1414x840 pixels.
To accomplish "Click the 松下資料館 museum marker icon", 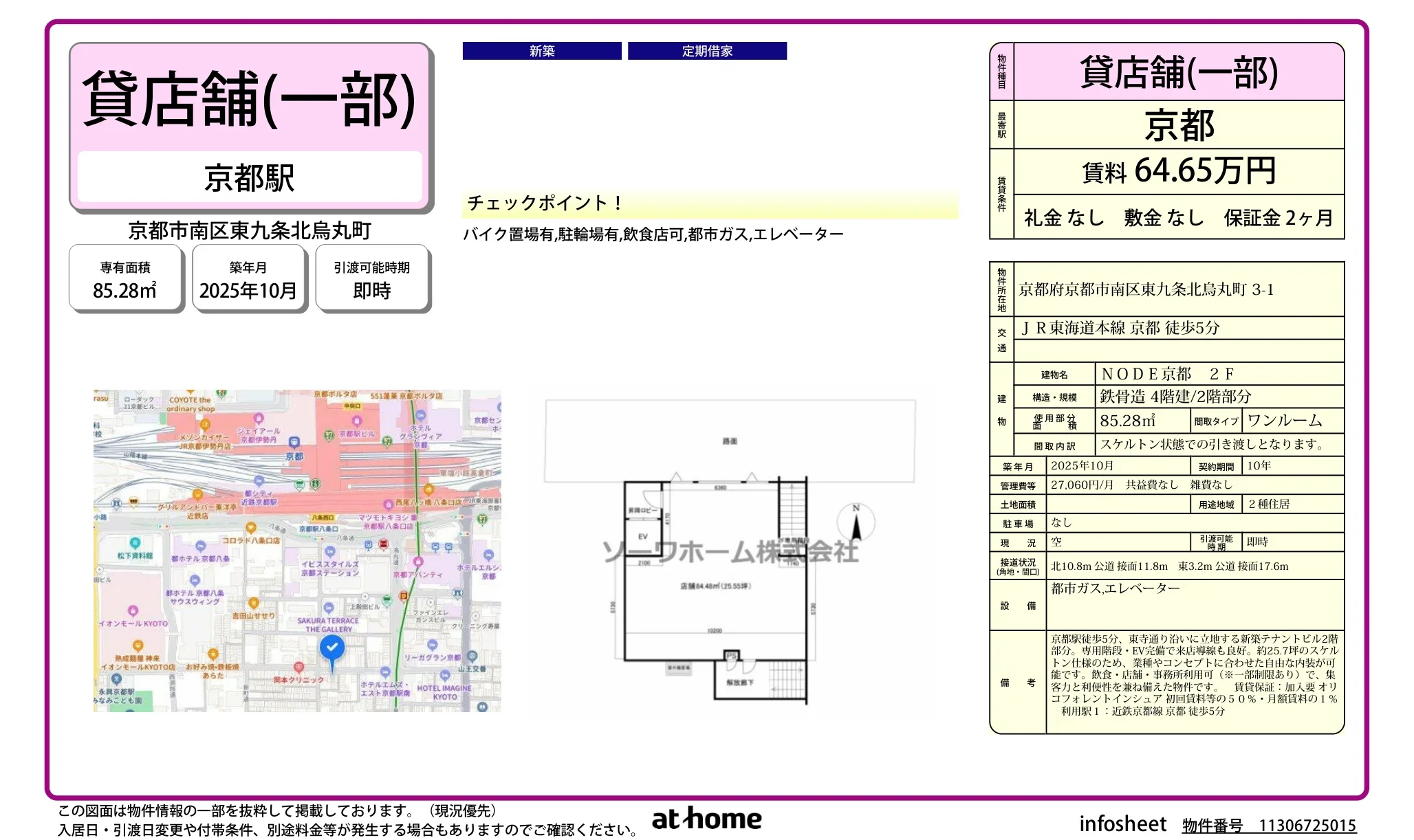I will click(134, 543).
